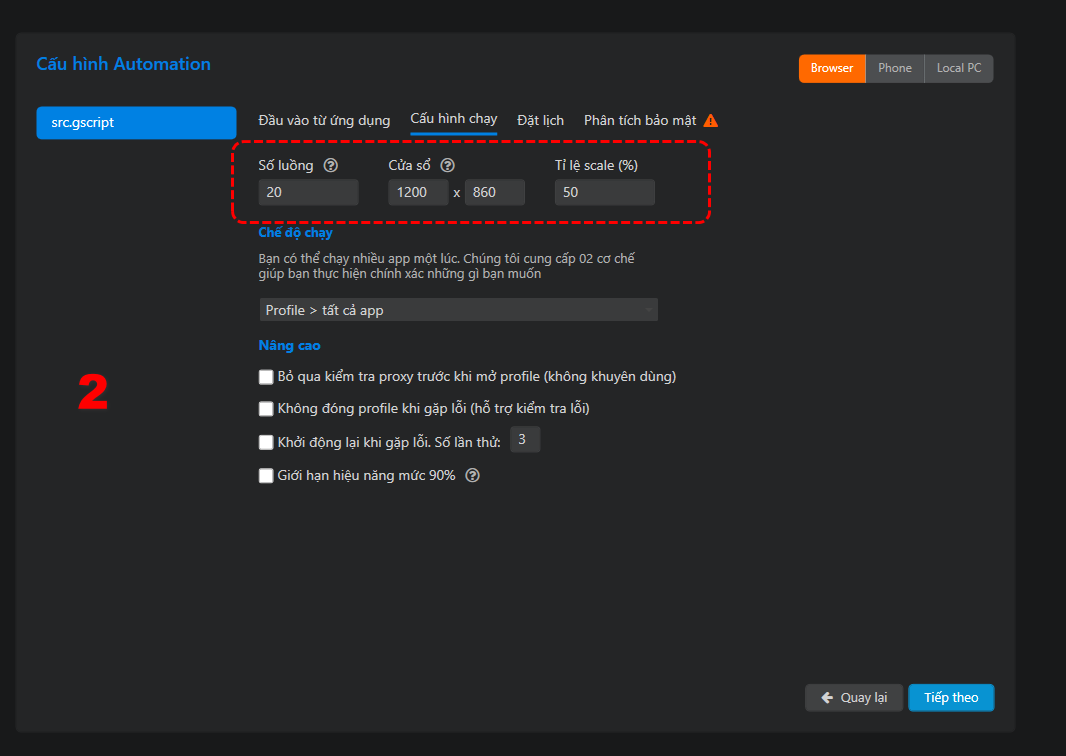
Task: Select the Local PC mode
Action: tap(959, 68)
